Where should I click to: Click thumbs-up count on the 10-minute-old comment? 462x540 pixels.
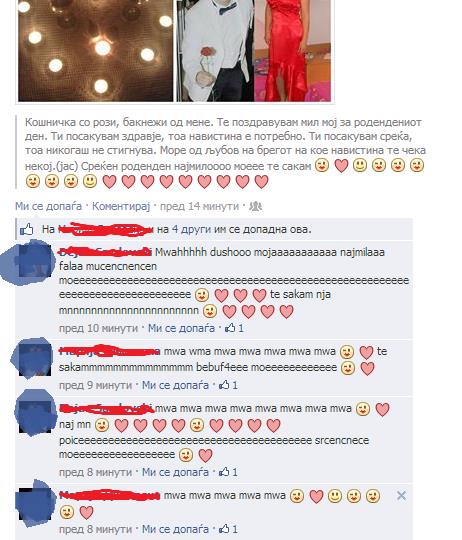[234, 328]
